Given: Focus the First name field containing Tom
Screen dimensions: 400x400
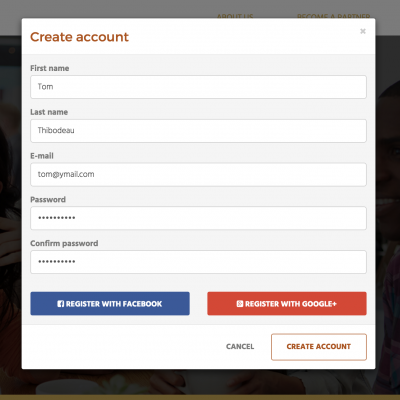Looking at the screenshot, I should point(198,87).
